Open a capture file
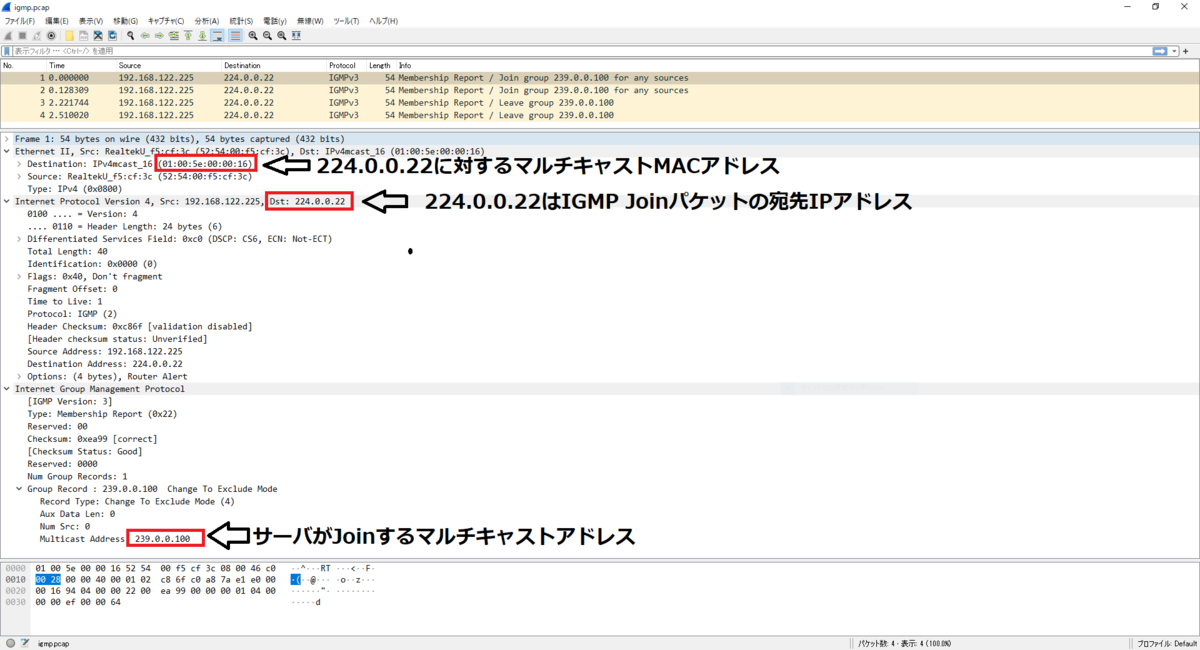This screenshot has height=650, width=1200. [68, 36]
